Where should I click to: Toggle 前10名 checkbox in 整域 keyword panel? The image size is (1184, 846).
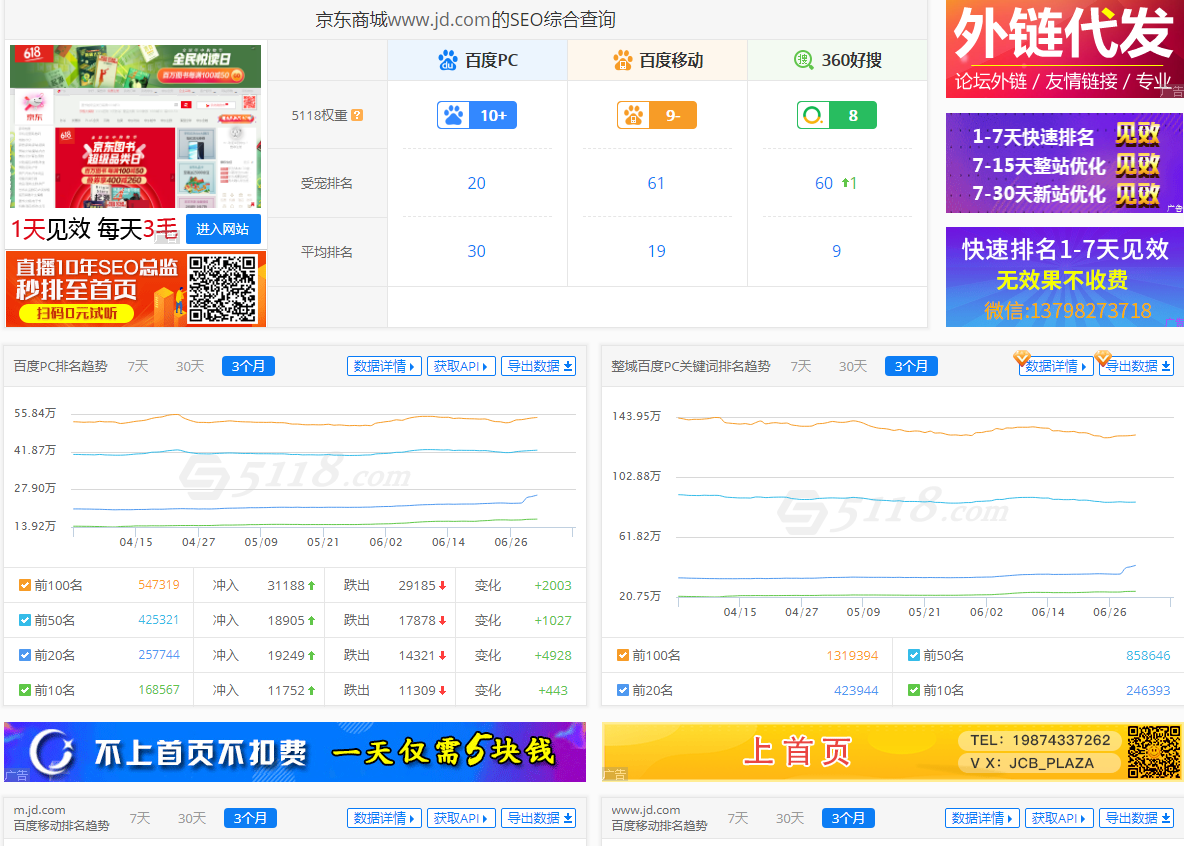tap(914, 690)
